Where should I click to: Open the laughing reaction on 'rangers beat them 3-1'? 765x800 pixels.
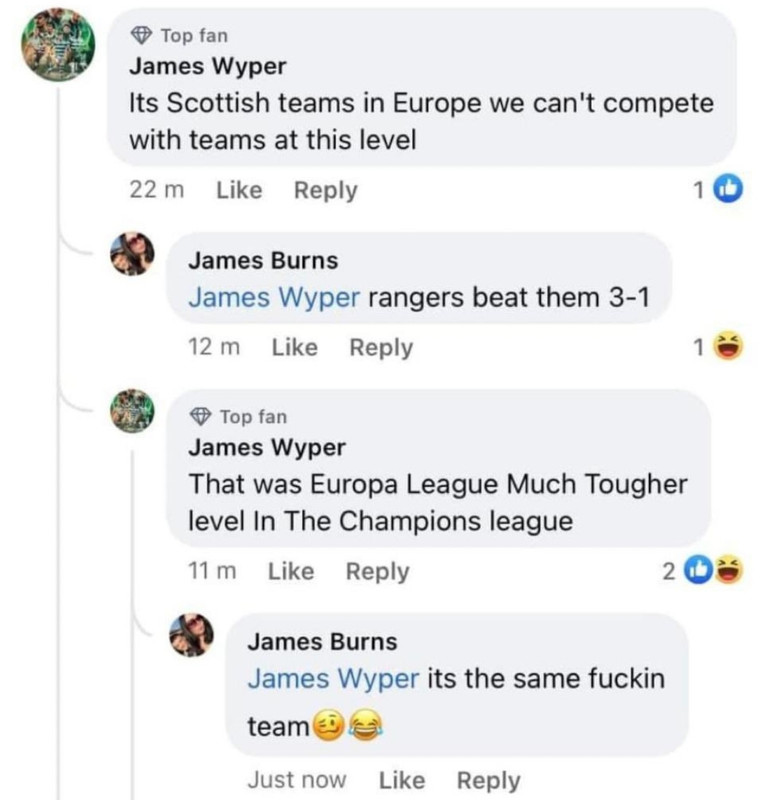pos(728,347)
